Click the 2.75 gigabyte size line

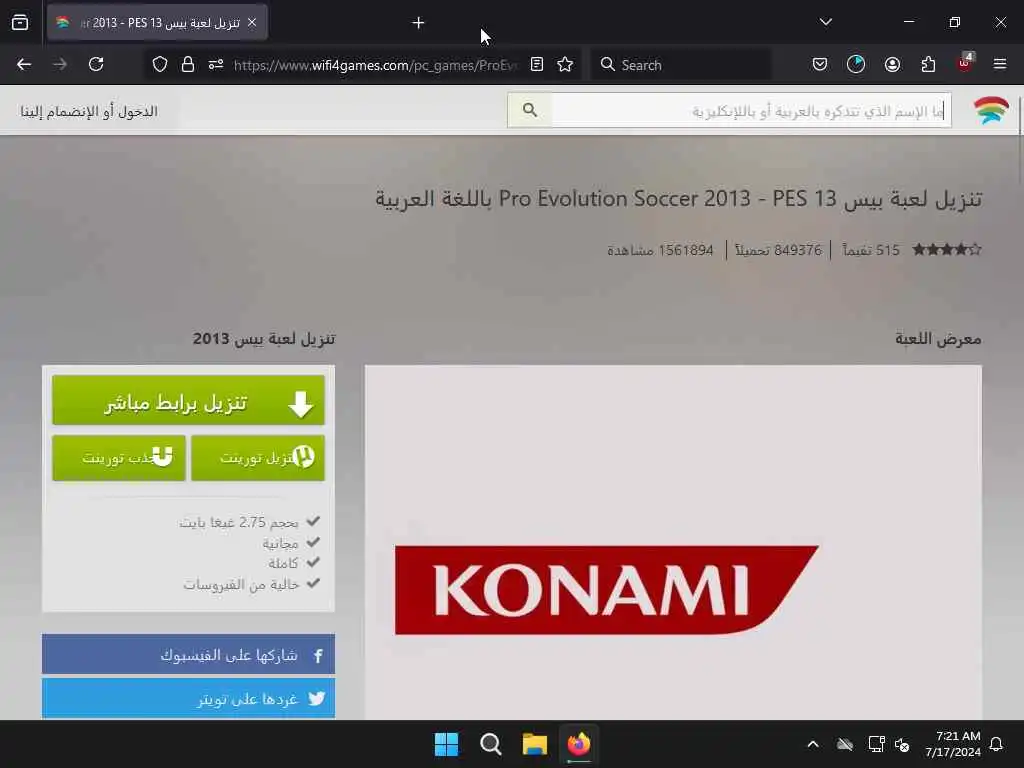pyautogui.click(x=249, y=522)
